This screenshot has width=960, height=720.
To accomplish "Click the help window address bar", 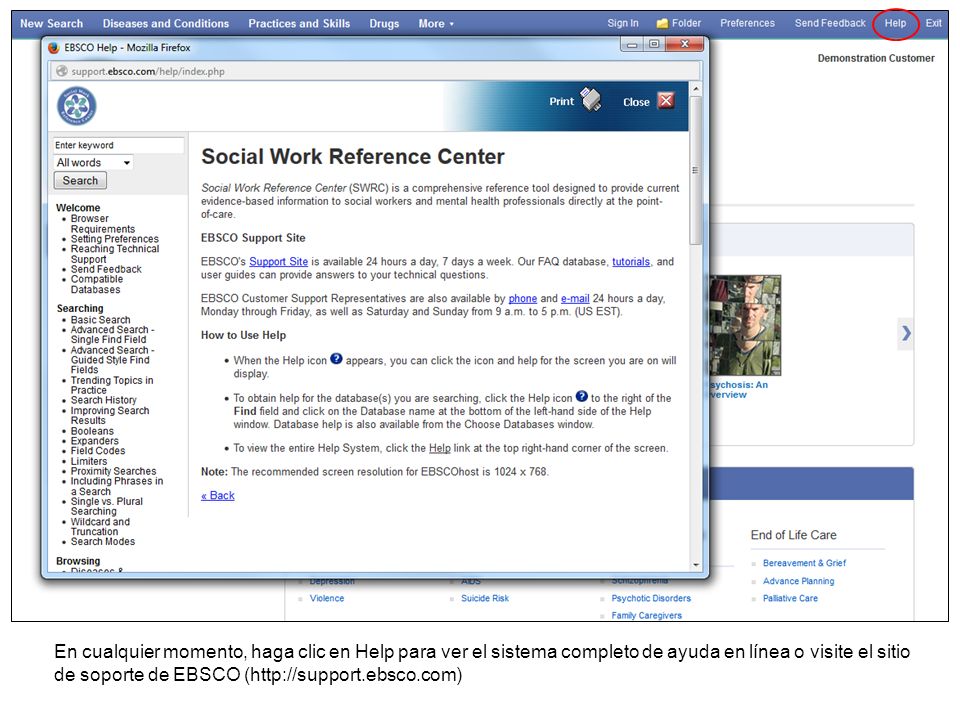I will pos(375,71).
